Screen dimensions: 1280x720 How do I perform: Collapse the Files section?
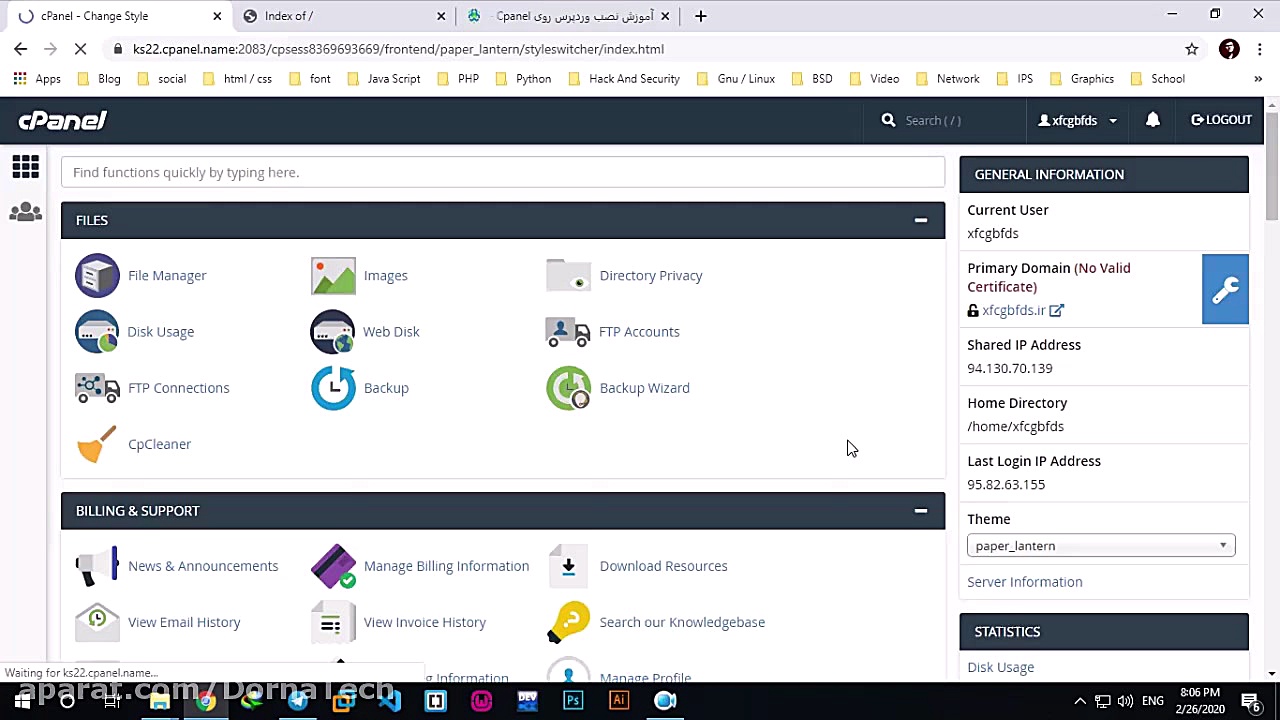point(921,220)
